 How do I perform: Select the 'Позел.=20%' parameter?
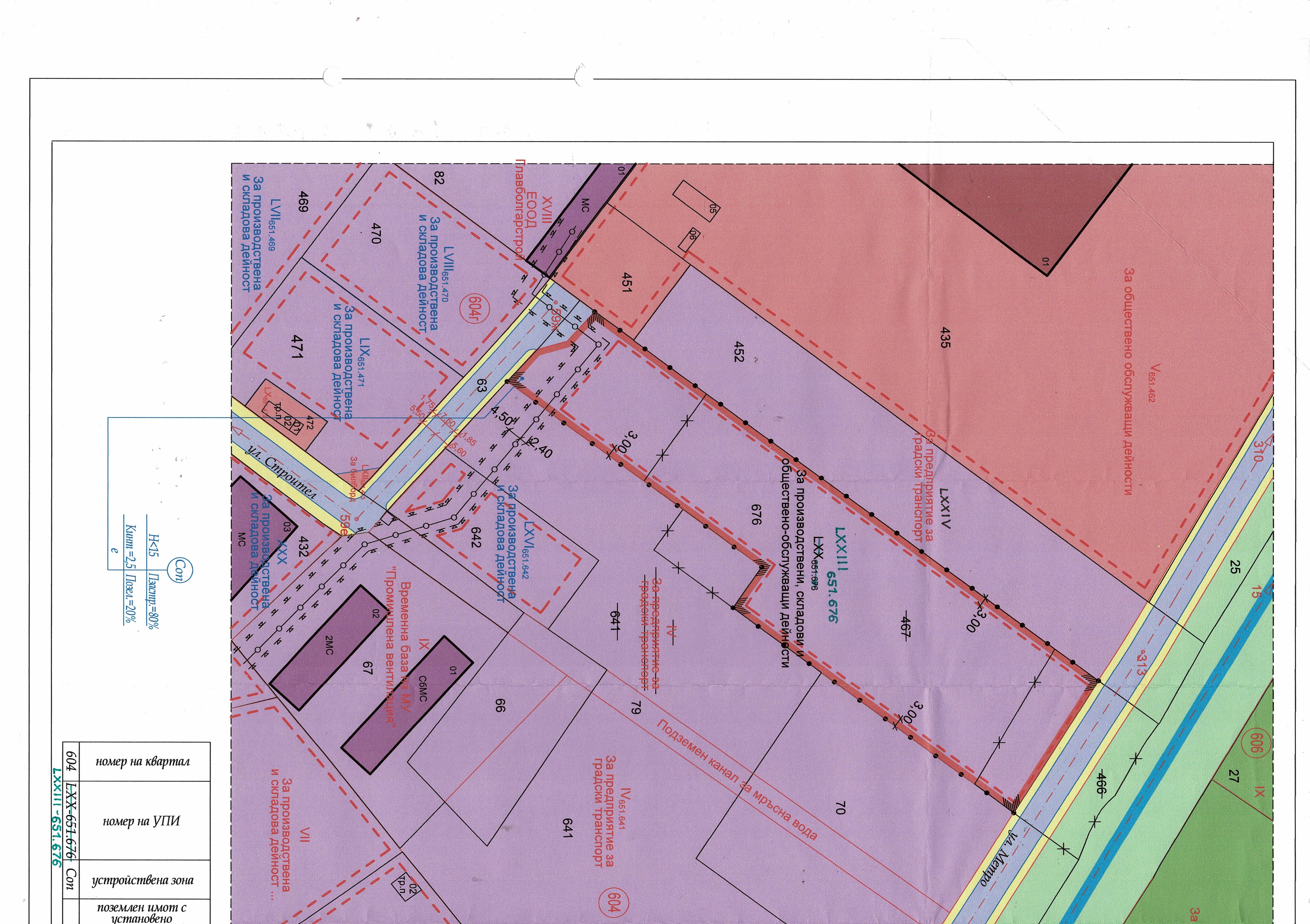pyautogui.click(x=129, y=598)
